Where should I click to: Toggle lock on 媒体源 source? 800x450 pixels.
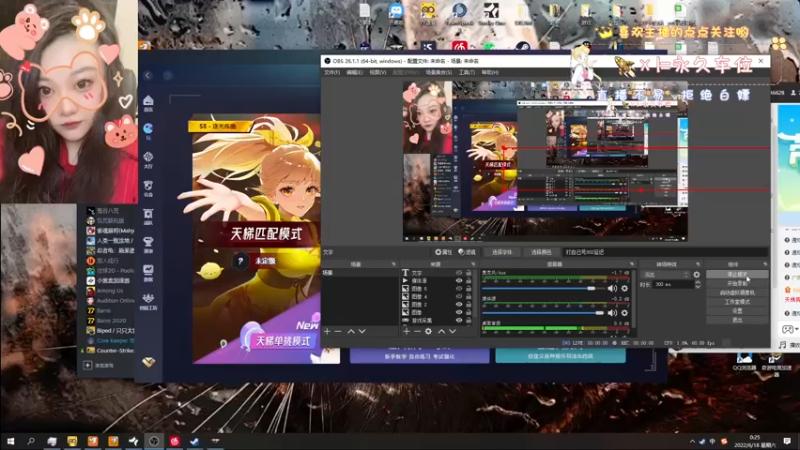468,281
